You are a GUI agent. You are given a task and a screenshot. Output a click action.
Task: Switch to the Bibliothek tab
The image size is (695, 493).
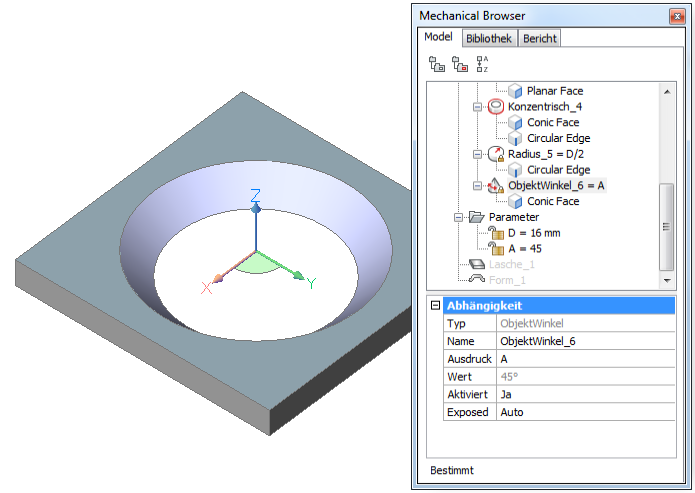488,38
